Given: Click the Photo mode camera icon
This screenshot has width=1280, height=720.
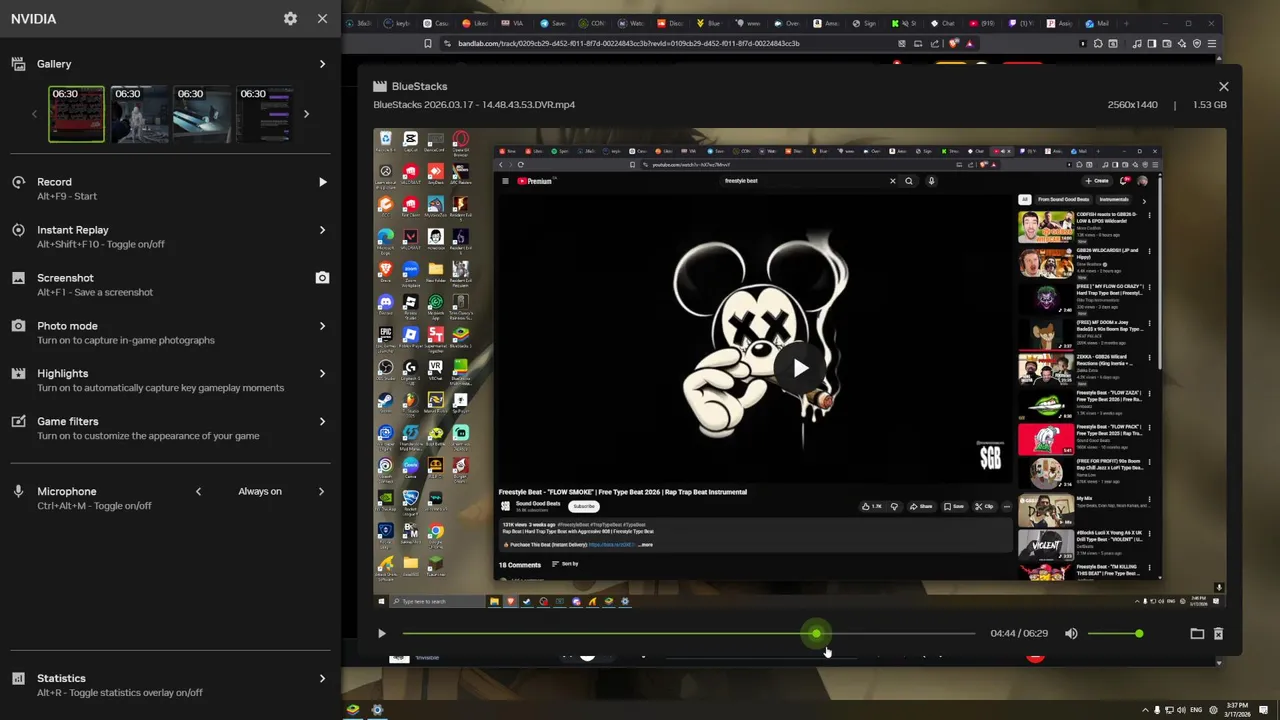Looking at the screenshot, I should (x=18, y=326).
